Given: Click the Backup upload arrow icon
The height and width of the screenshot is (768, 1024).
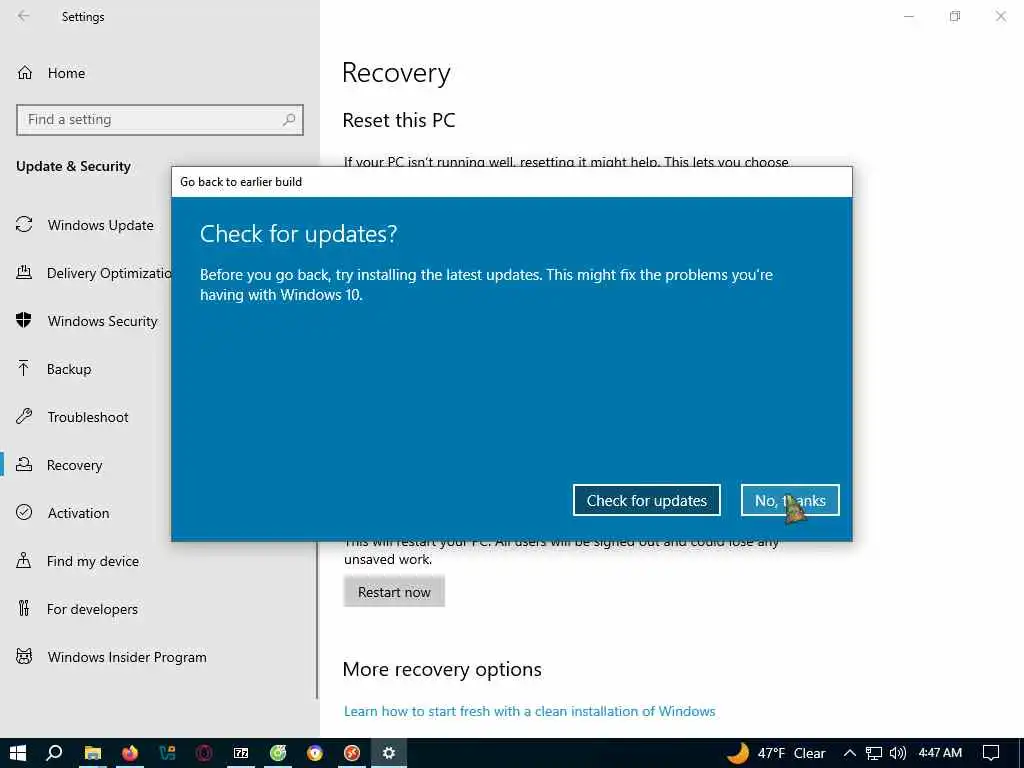Looking at the screenshot, I should (x=24, y=368).
